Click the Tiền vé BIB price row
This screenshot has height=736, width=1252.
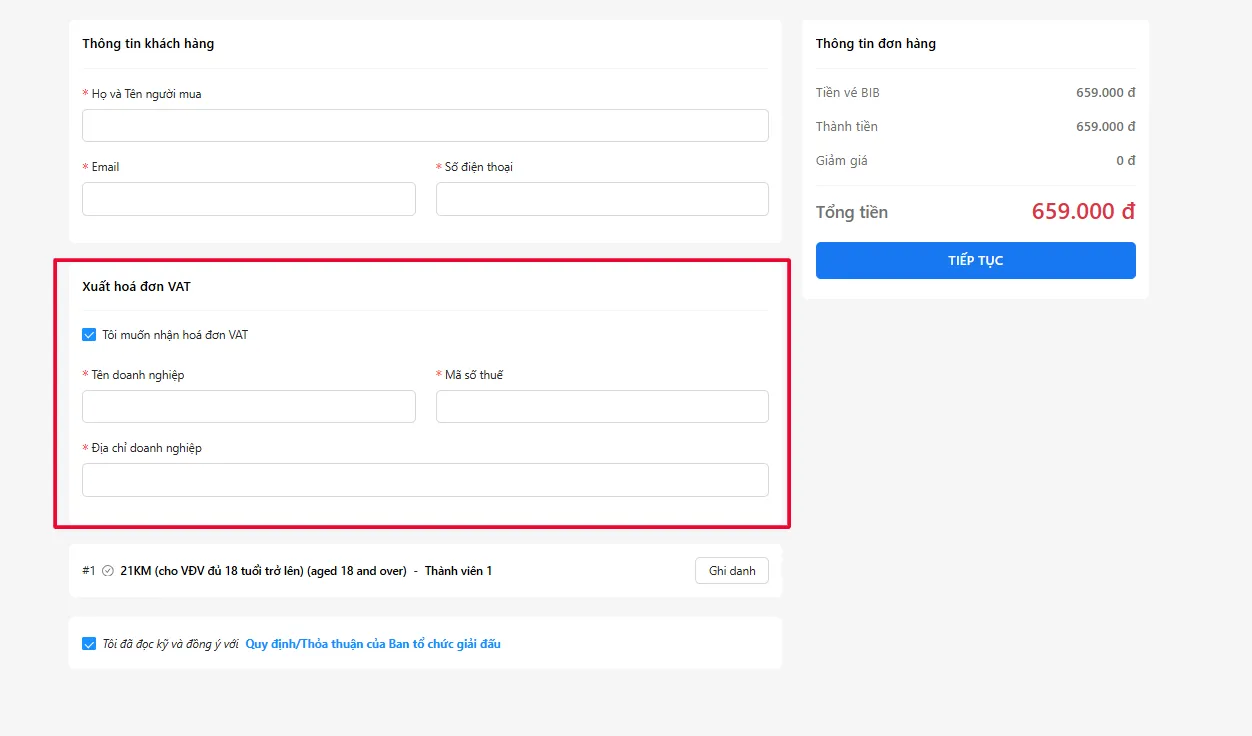pos(975,93)
